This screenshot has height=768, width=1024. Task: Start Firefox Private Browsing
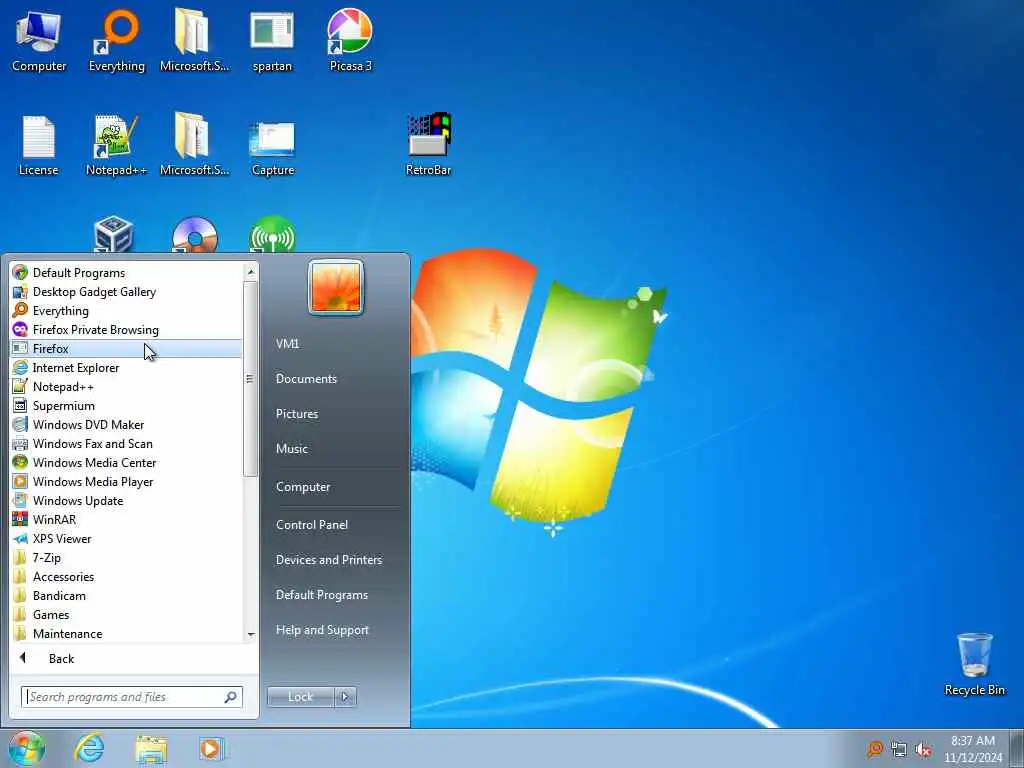tap(127, 330)
